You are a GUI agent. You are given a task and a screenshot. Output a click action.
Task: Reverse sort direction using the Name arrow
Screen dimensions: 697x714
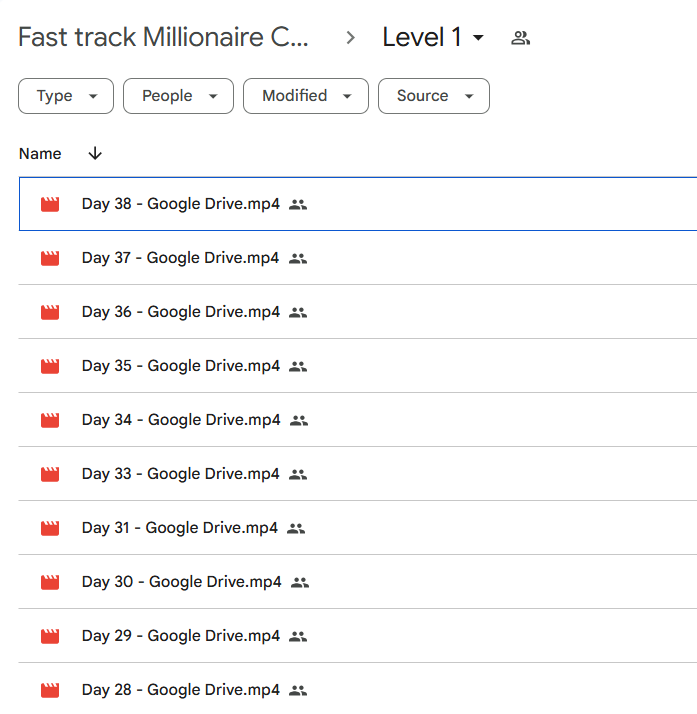(95, 153)
